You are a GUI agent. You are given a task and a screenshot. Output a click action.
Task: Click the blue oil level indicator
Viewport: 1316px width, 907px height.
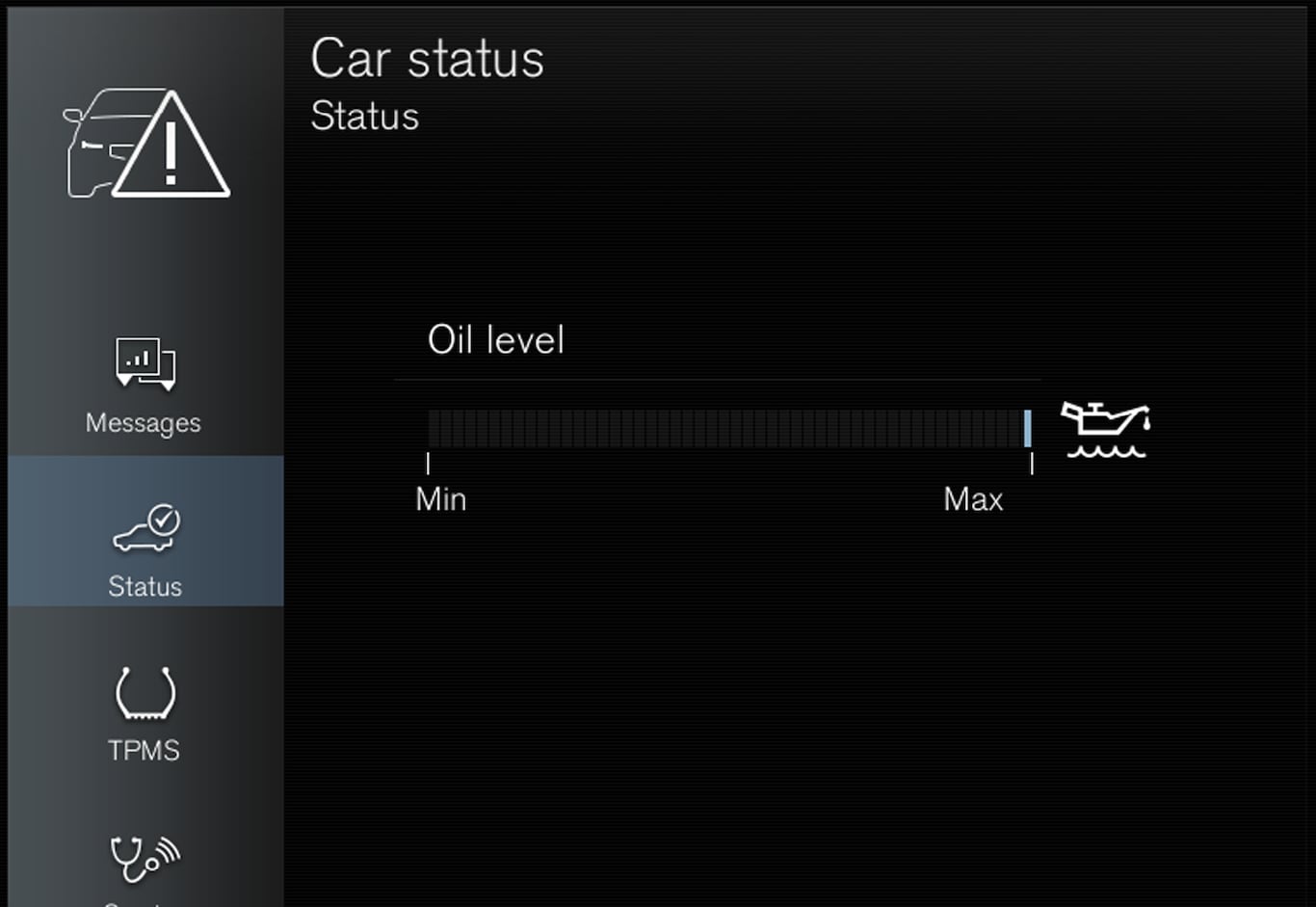point(1027,428)
